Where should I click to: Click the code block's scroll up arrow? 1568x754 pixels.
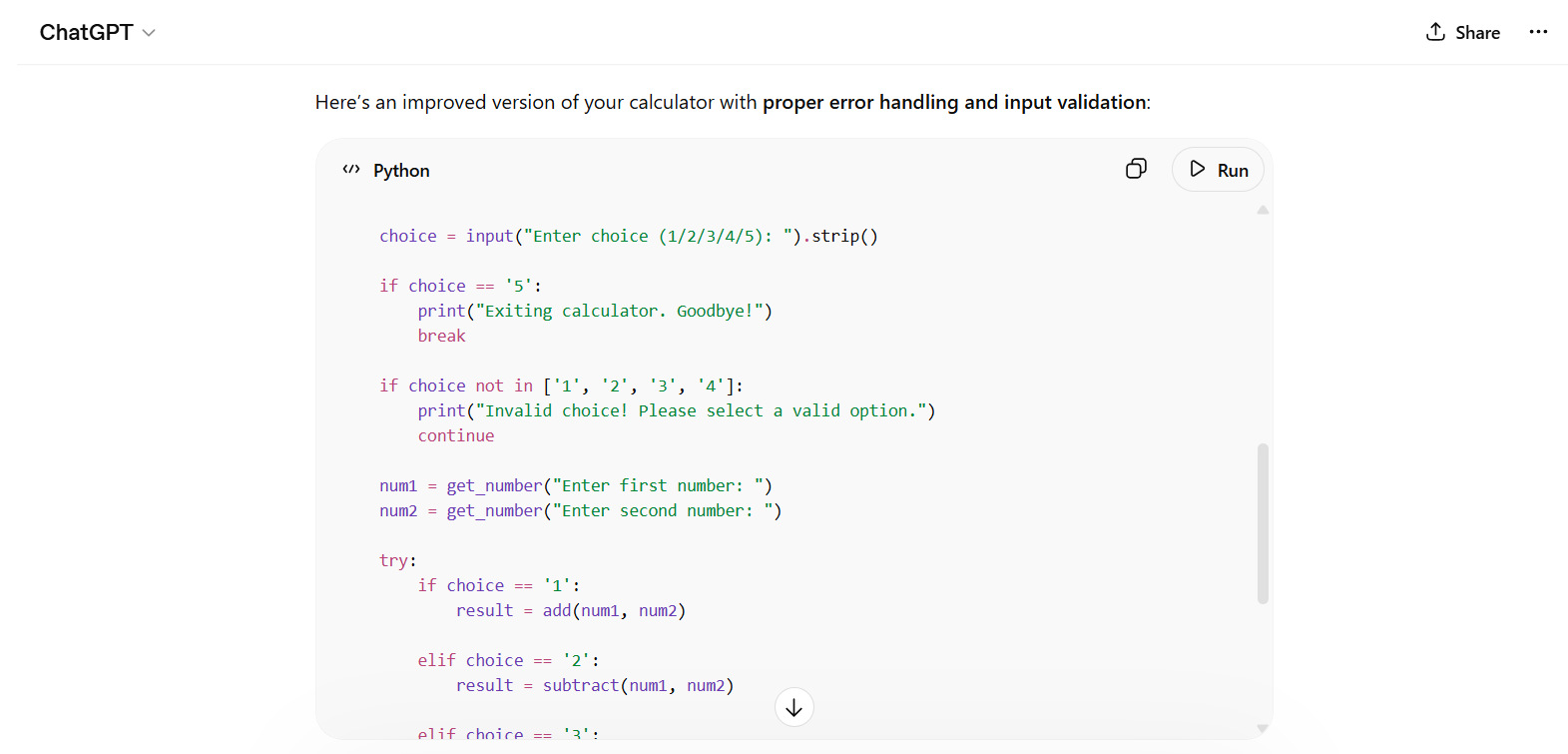(x=1263, y=211)
